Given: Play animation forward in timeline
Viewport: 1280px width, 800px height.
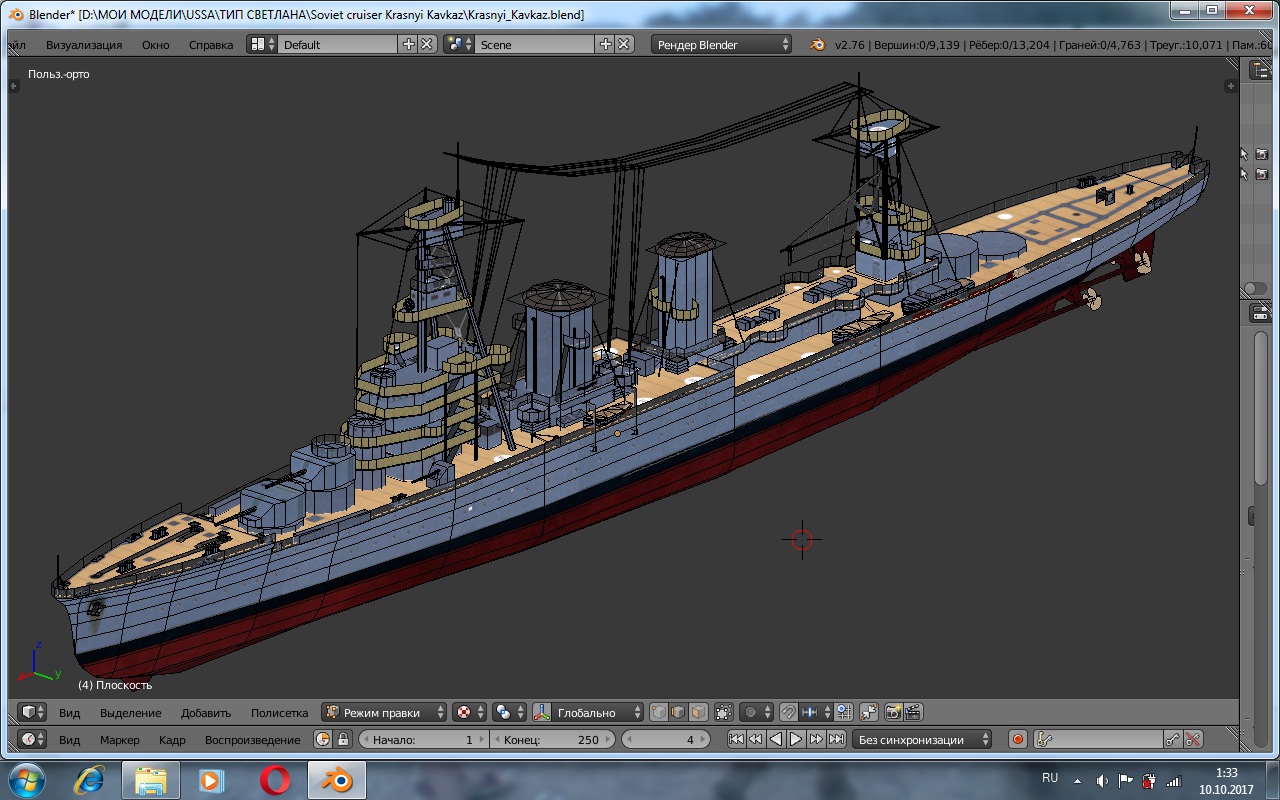Looking at the screenshot, I should (796, 740).
